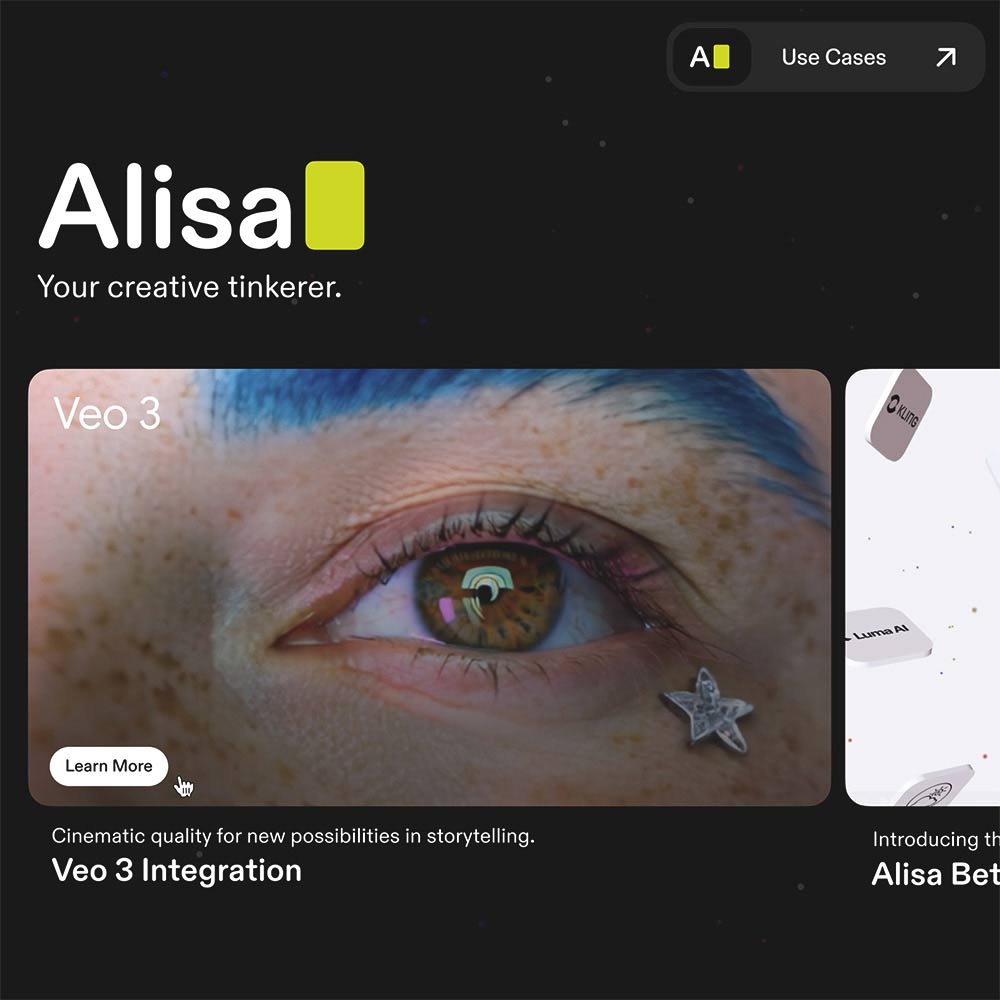The image size is (1000, 1000).
Task: Open the 'Veo 3 Integration' title link
Action: 177,870
